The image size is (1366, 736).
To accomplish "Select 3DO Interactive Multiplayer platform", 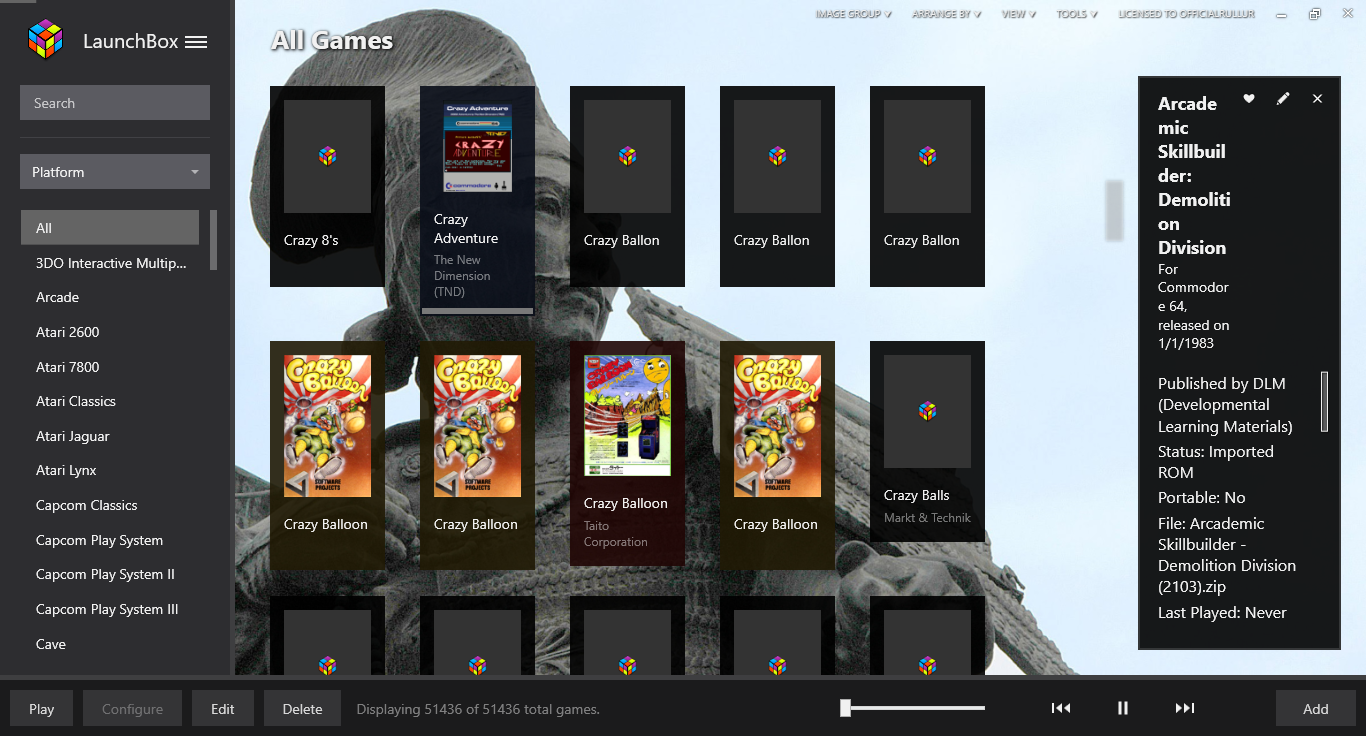I will 111,263.
